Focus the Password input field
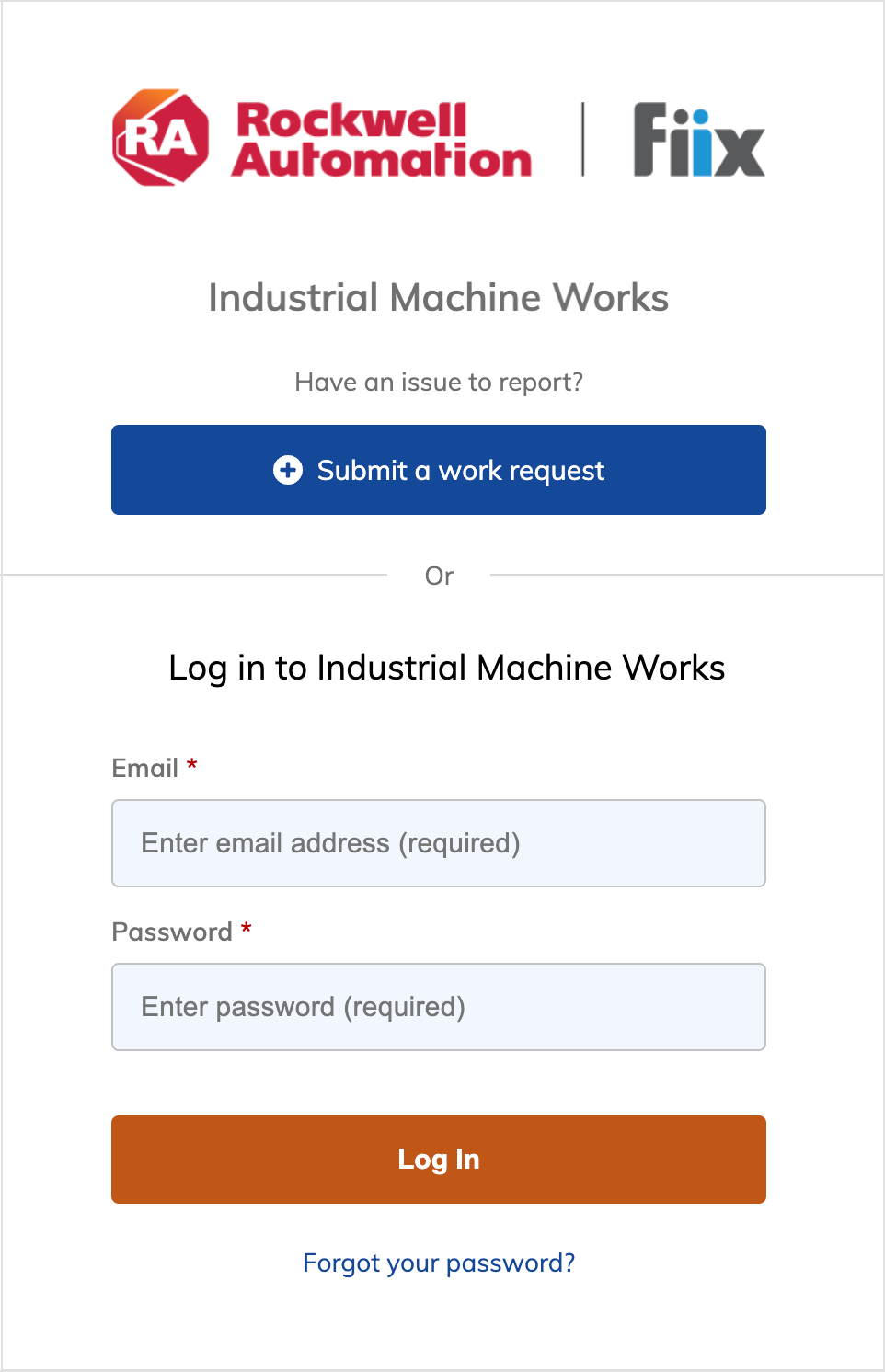 tap(439, 1007)
